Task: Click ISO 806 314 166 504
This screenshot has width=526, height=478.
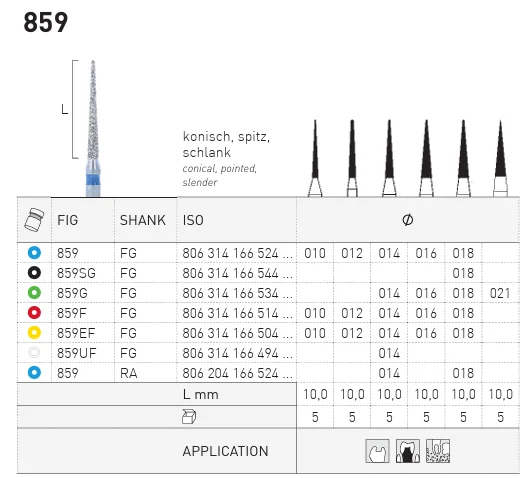Action: point(238,333)
